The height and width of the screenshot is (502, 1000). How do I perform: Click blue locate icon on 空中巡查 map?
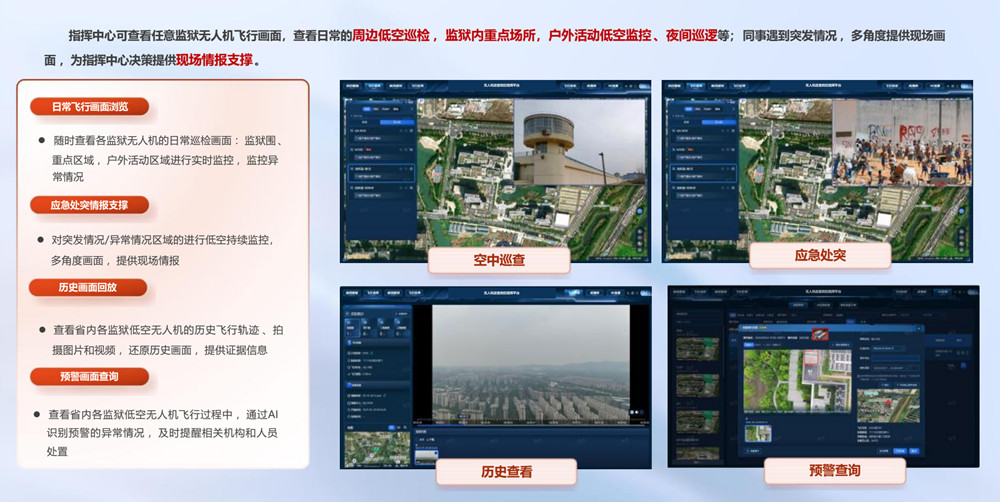point(640,211)
